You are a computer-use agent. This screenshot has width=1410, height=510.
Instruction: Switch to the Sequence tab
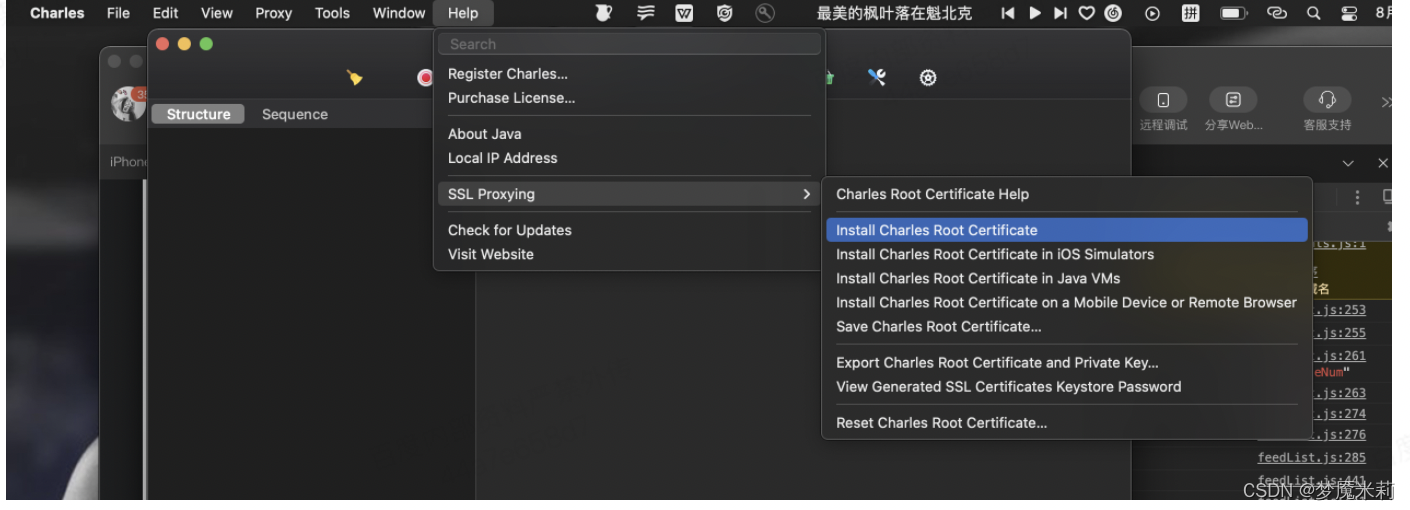click(295, 114)
